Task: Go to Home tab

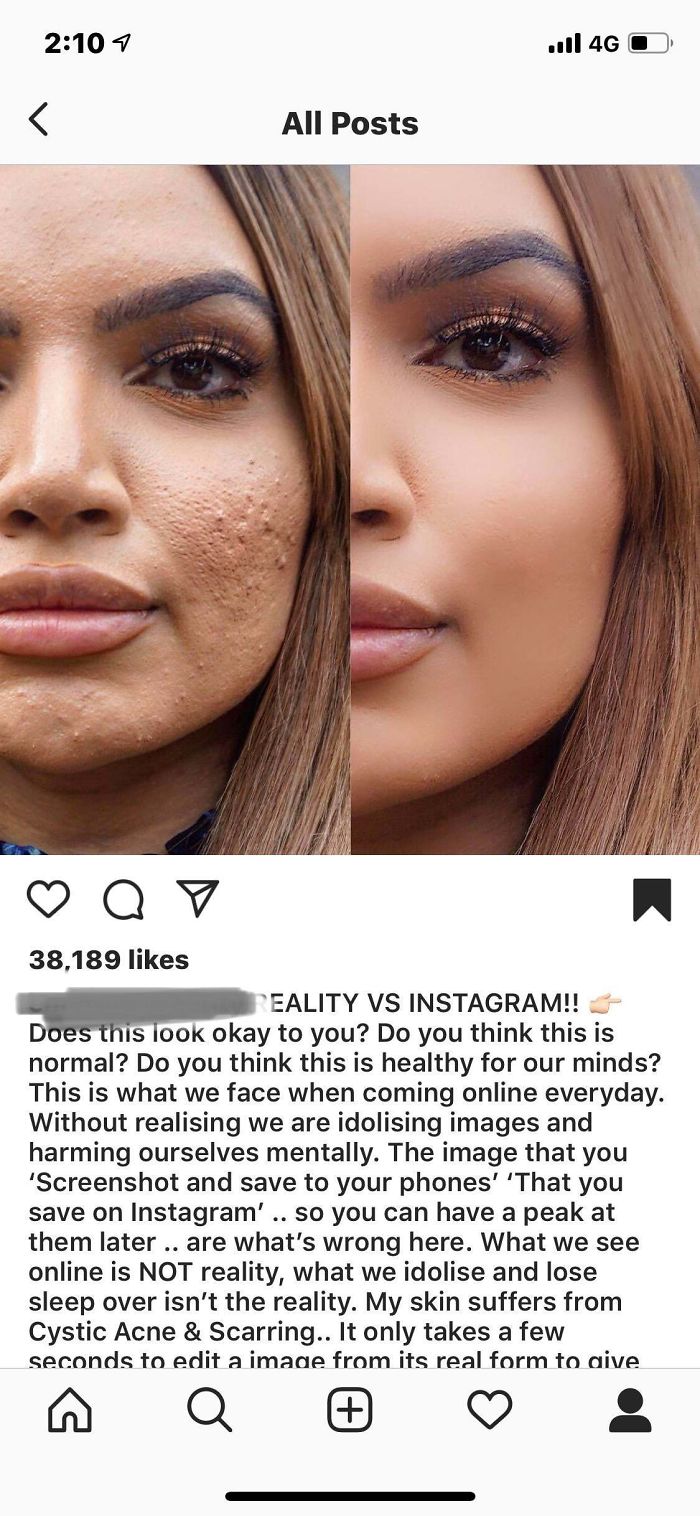Action: coord(70,1410)
